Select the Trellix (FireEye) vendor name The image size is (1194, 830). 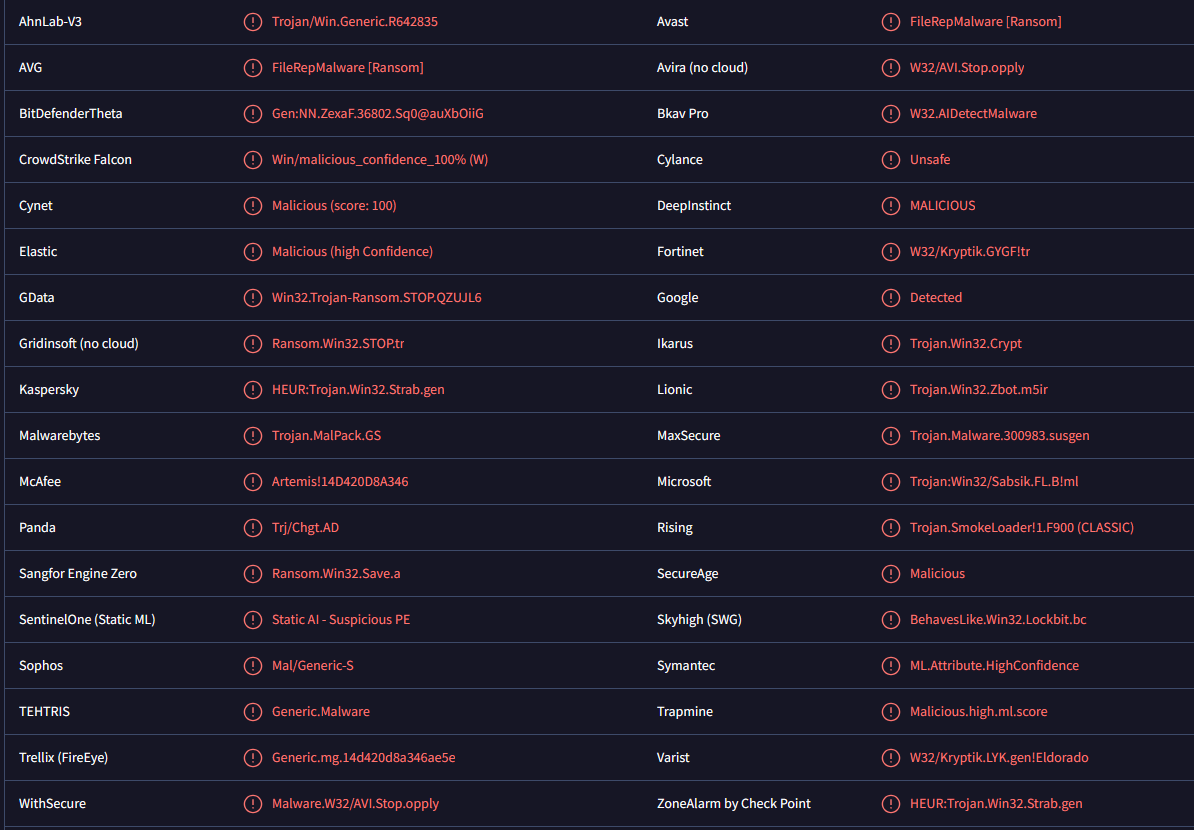[64, 758]
